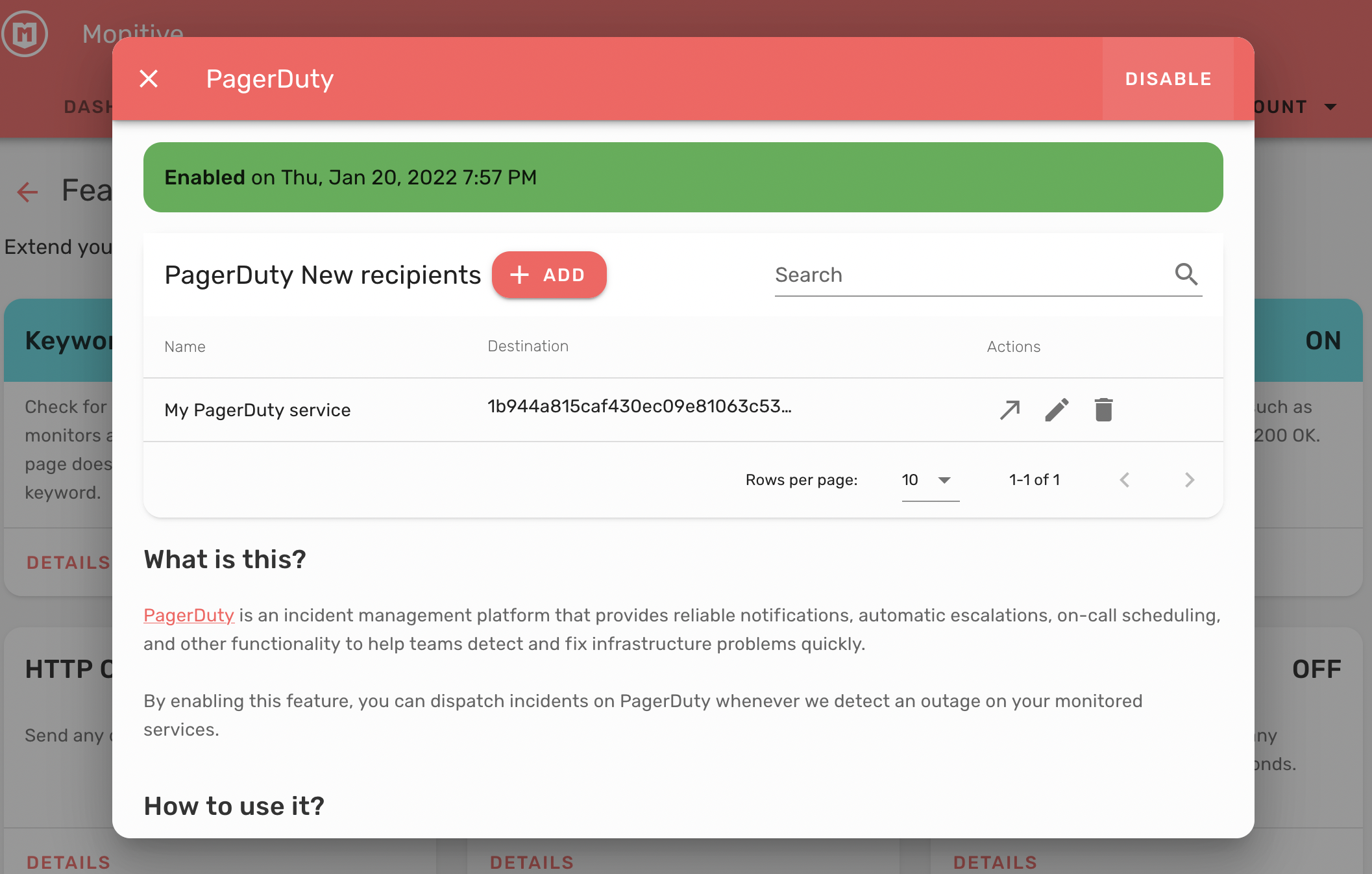Close the PagerDuty dialog with the X icon
1372x874 pixels.
click(x=149, y=79)
